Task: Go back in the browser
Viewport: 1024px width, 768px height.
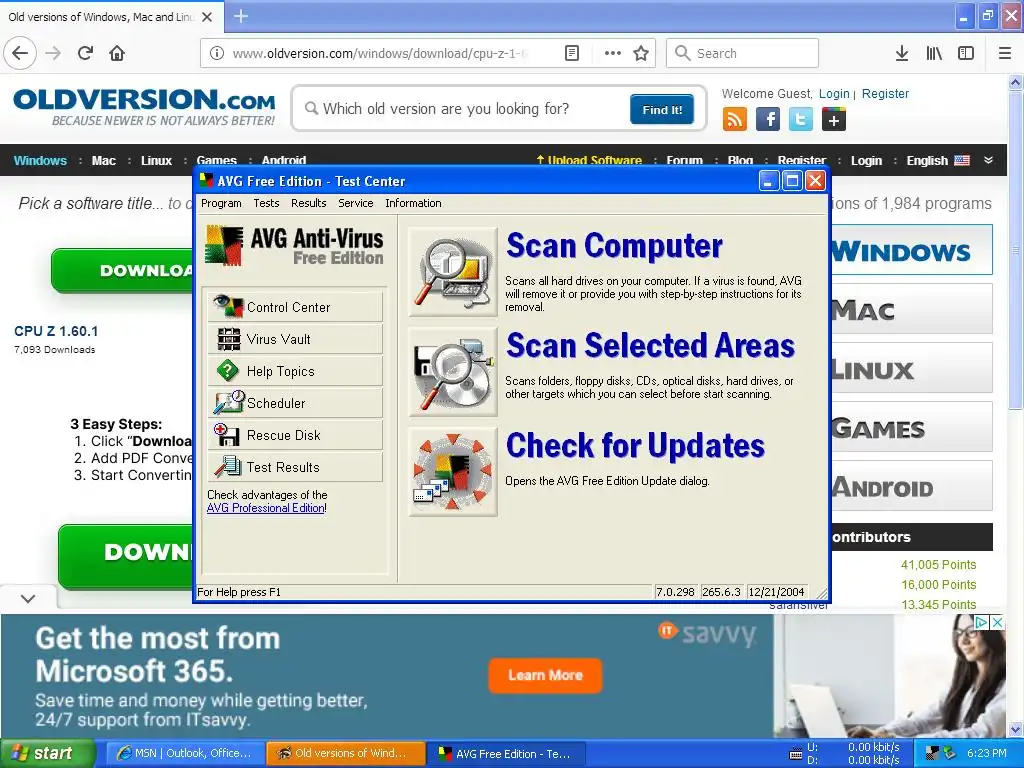Action: [20, 53]
